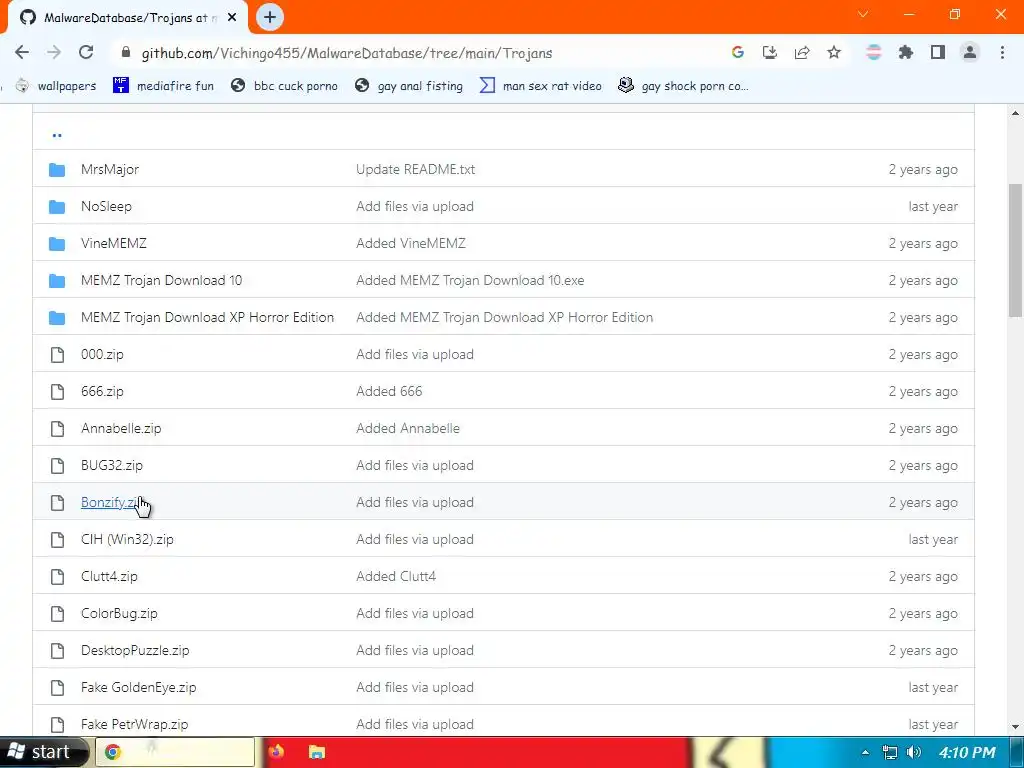Open MEMZ Trojan Download XP Horror Edition folder
Image resolution: width=1024 pixels, height=768 pixels.
click(207, 317)
